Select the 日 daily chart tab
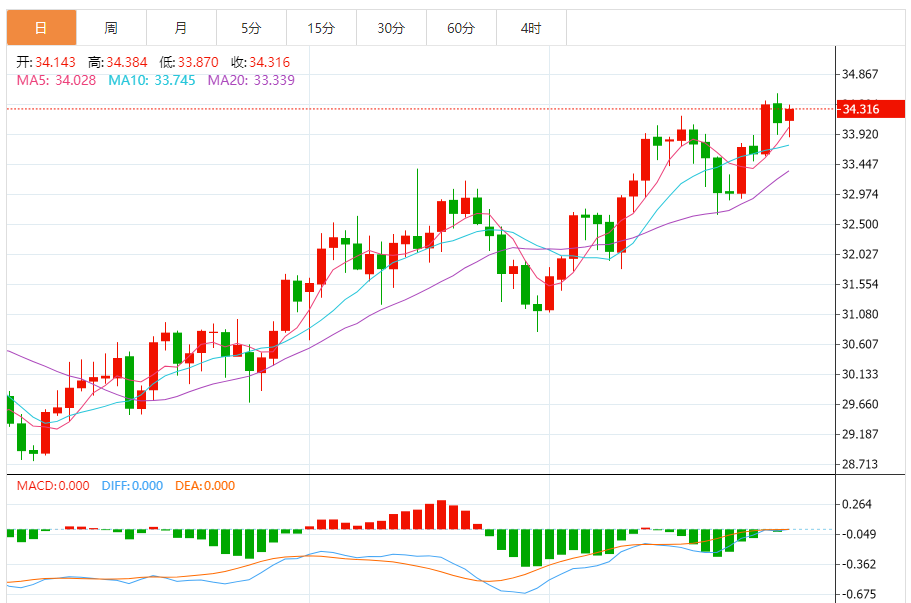 41,27
